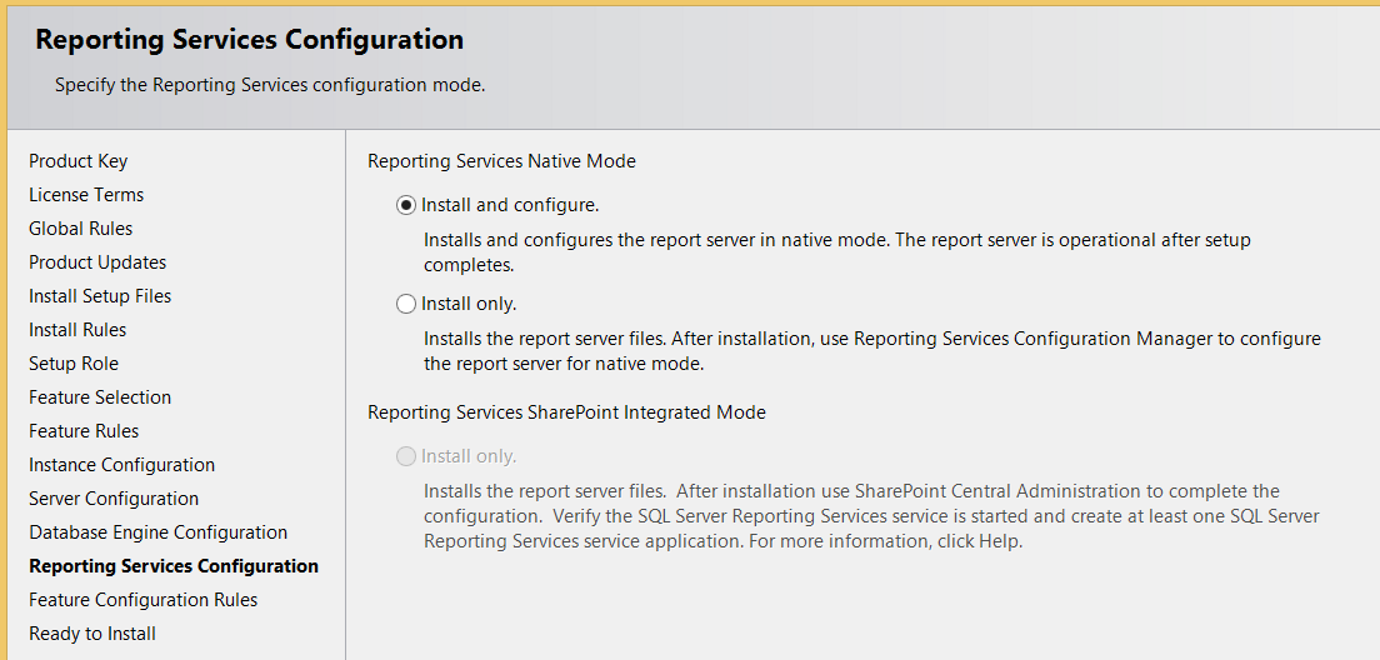This screenshot has width=1380, height=660.
Task: Click the "Reporting Services Native Mode" heading
Action: tap(502, 161)
